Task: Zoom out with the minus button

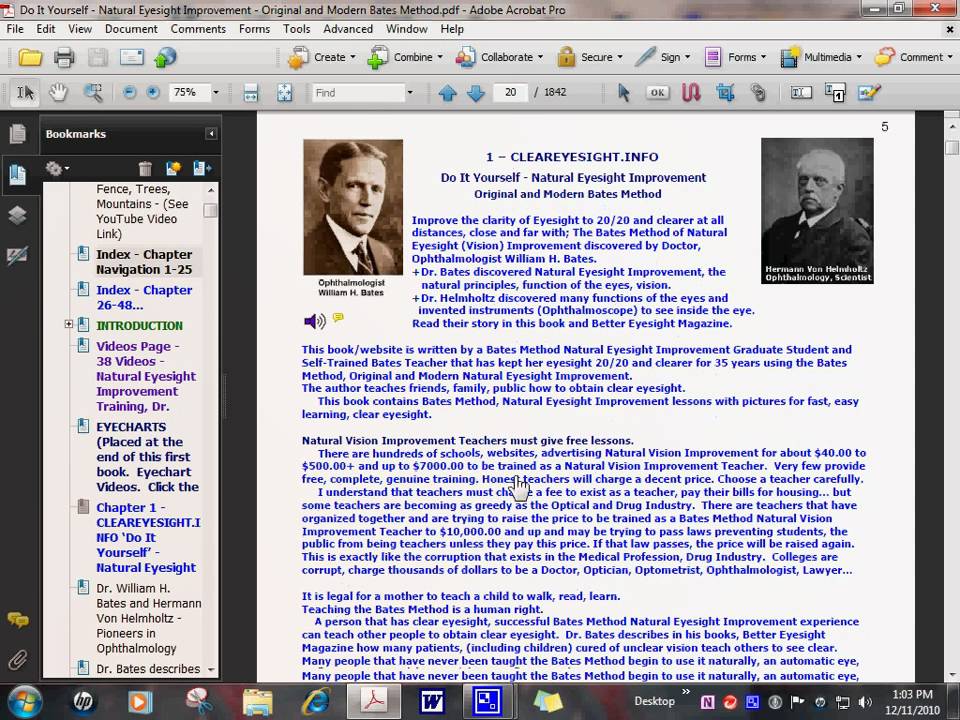Action: 129,92
